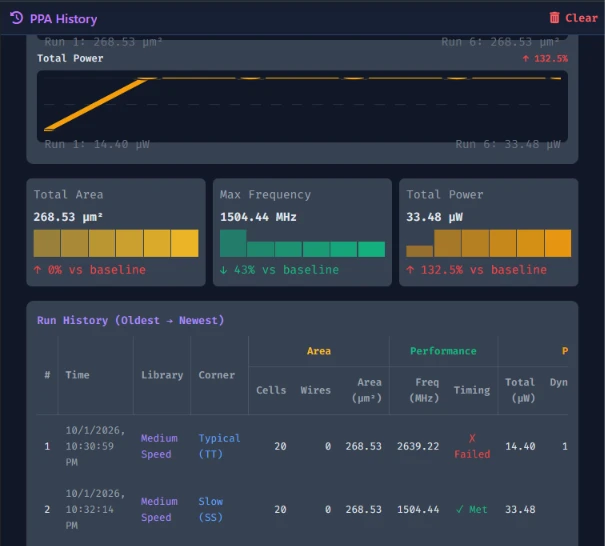Image resolution: width=605 pixels, height=546 pixels.
Task: Click the Time column header
Action: pyautogui.click(x=77, y=375)
